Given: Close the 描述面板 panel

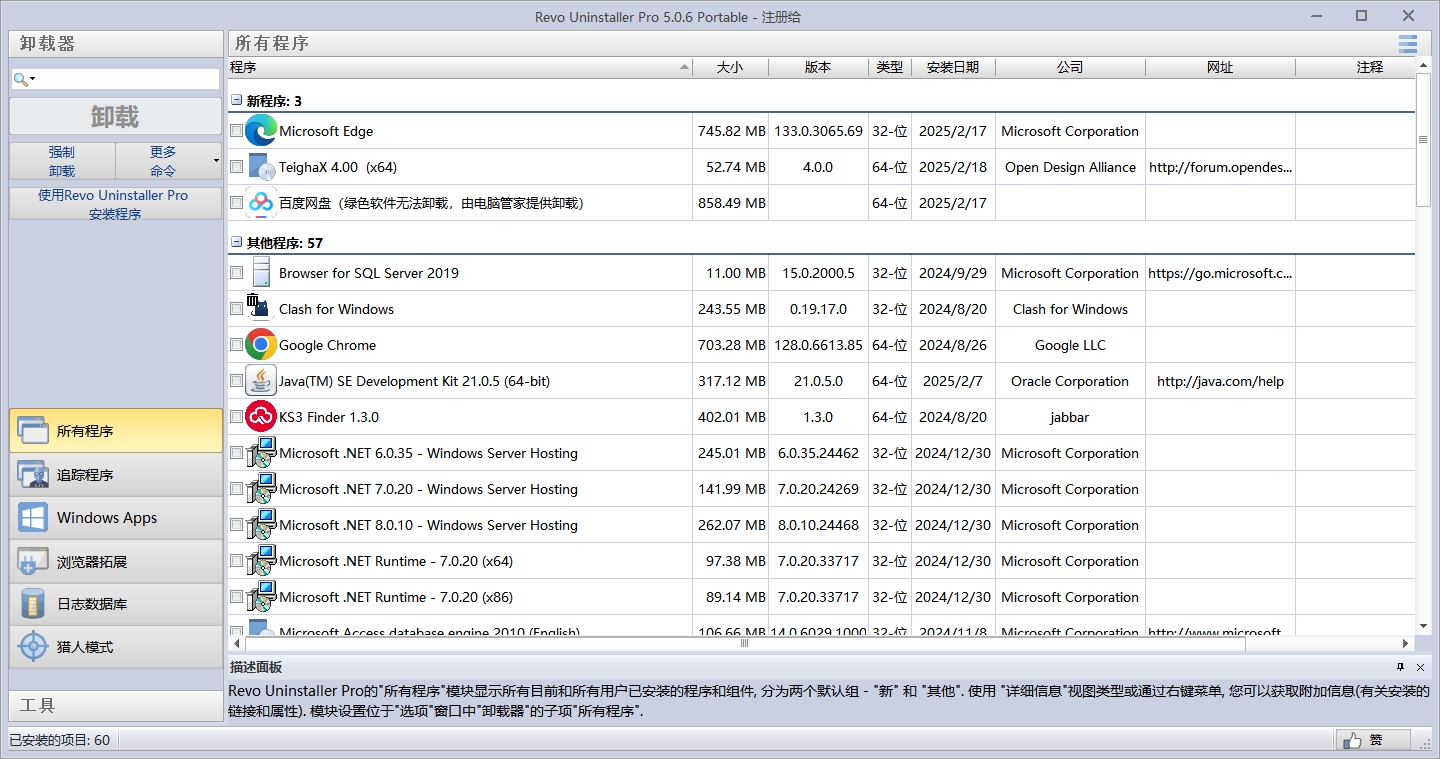Looking at the screenshot, I should (x=1420, y=667).
